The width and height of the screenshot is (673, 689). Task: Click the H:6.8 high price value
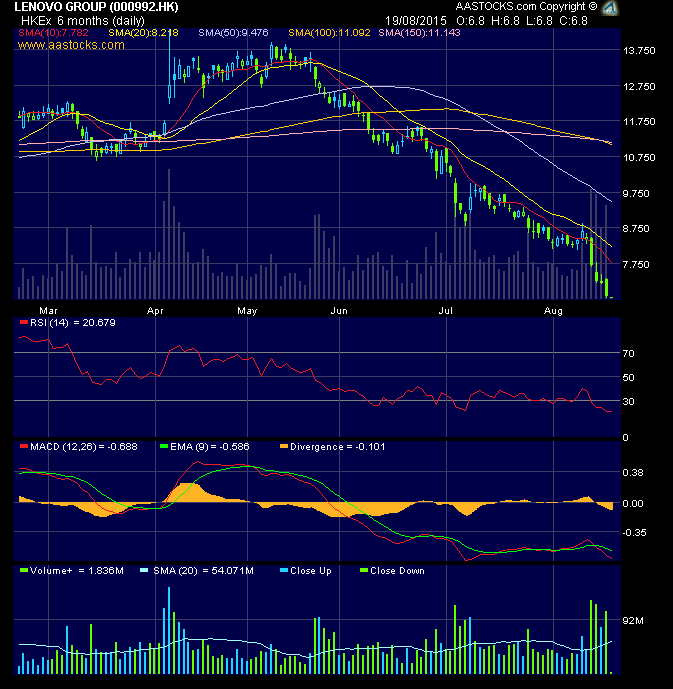click(505, 21)
